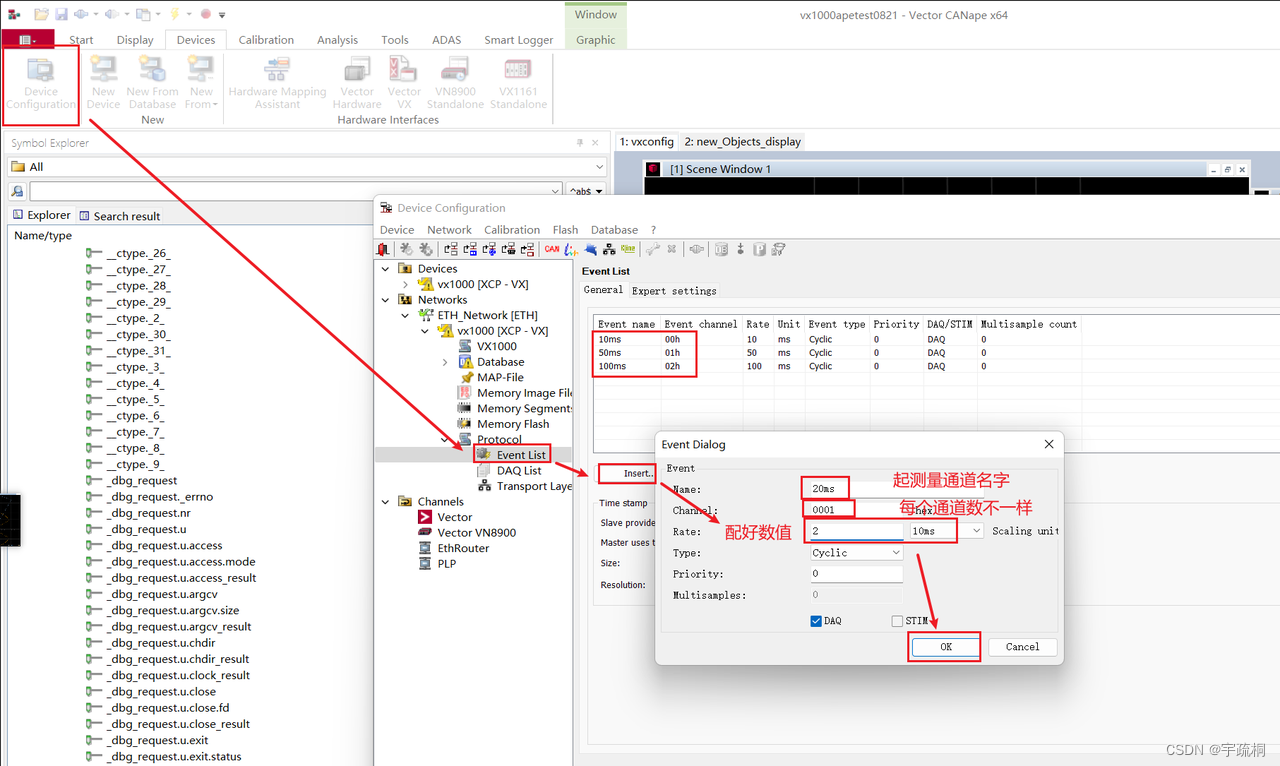Collapse the Networks tree node
The image size is (1280, 766).
[x=386, y=299]
